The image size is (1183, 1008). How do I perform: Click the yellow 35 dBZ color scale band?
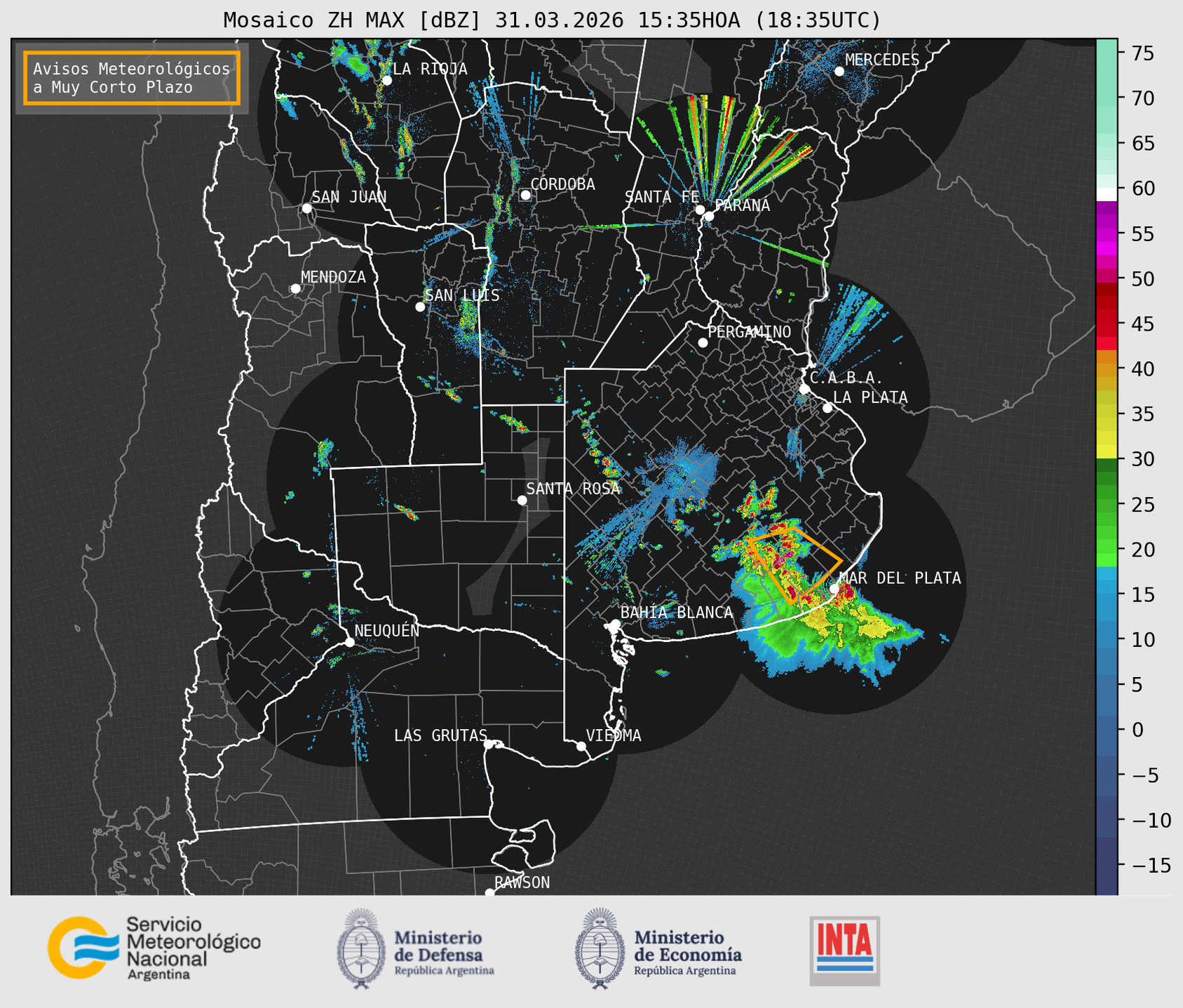tap(1107, 414)
